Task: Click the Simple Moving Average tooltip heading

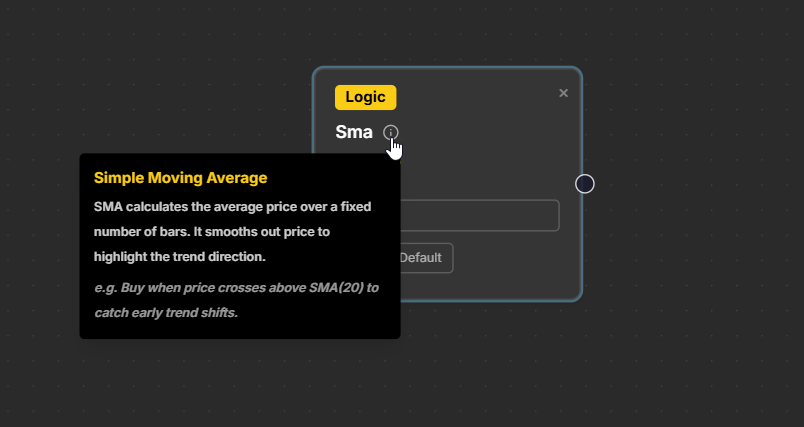Action: pos(180,178)
